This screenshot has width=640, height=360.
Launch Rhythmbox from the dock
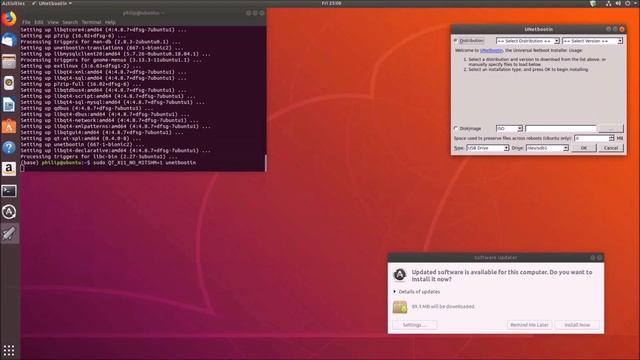click(x=9, y=83)
